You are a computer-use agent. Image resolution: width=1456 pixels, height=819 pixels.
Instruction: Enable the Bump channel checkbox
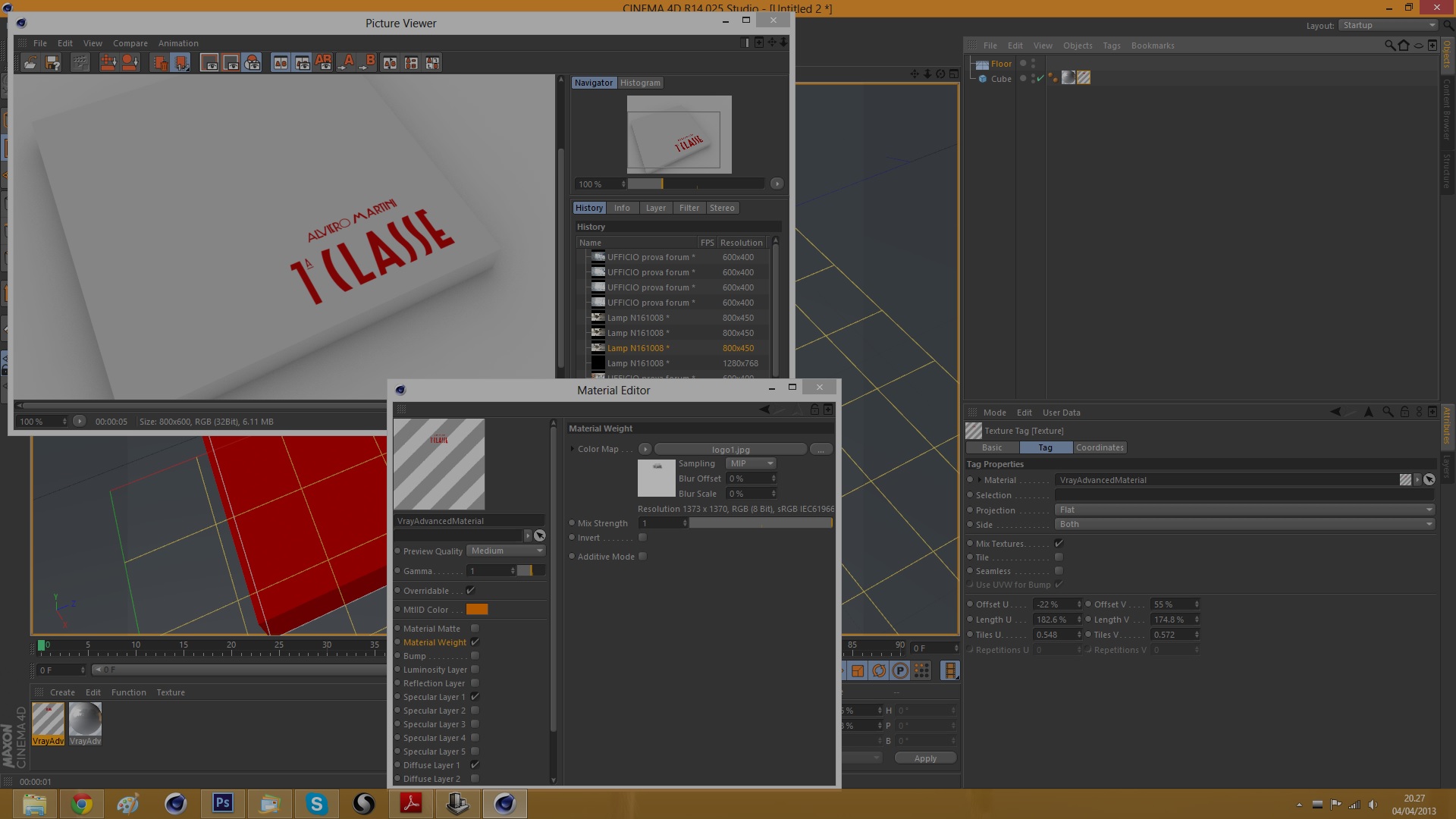(x=475, y=656)
